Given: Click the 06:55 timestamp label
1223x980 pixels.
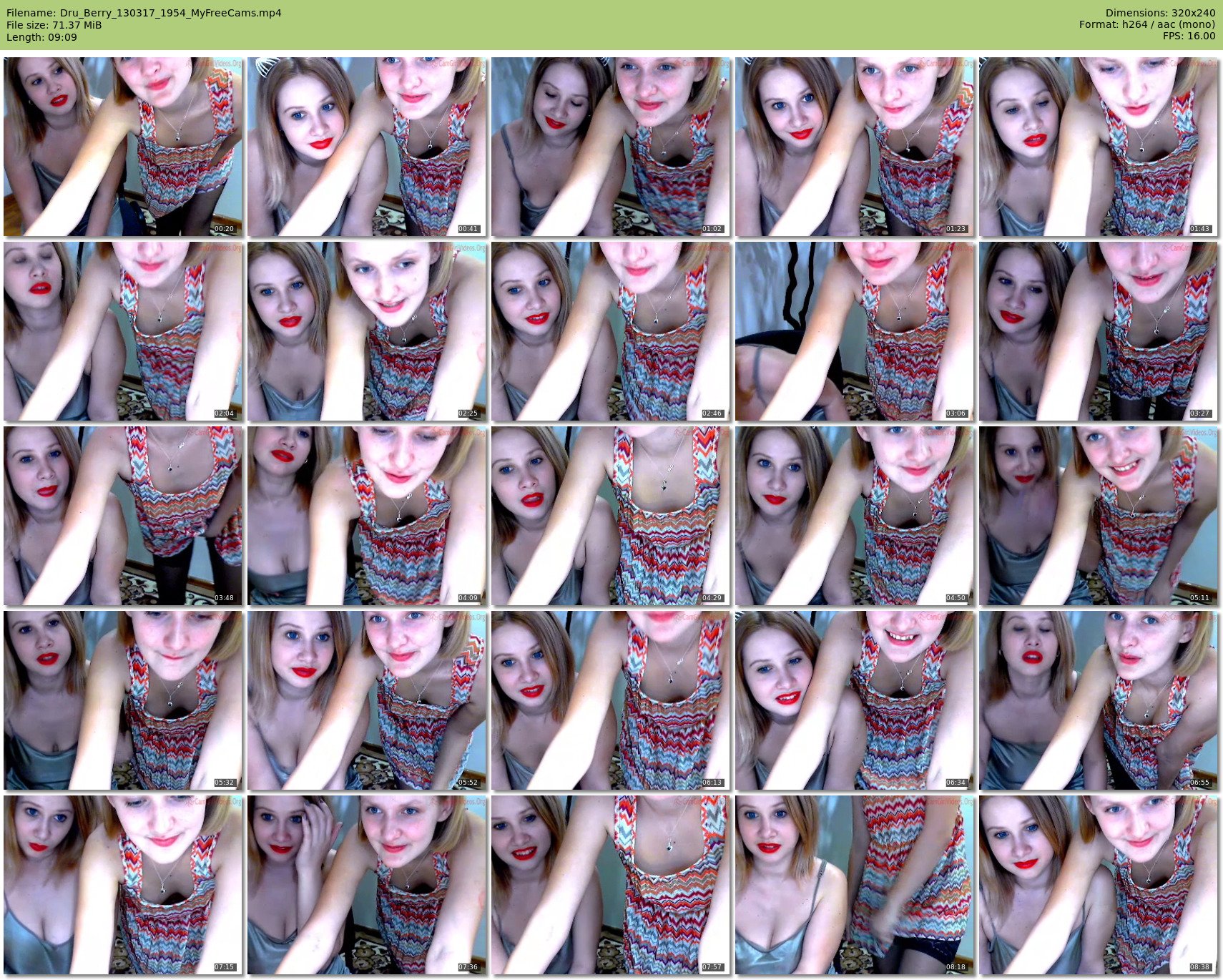Looking at the screenshot, I should pyautogui.click(x=1199, y=783).
